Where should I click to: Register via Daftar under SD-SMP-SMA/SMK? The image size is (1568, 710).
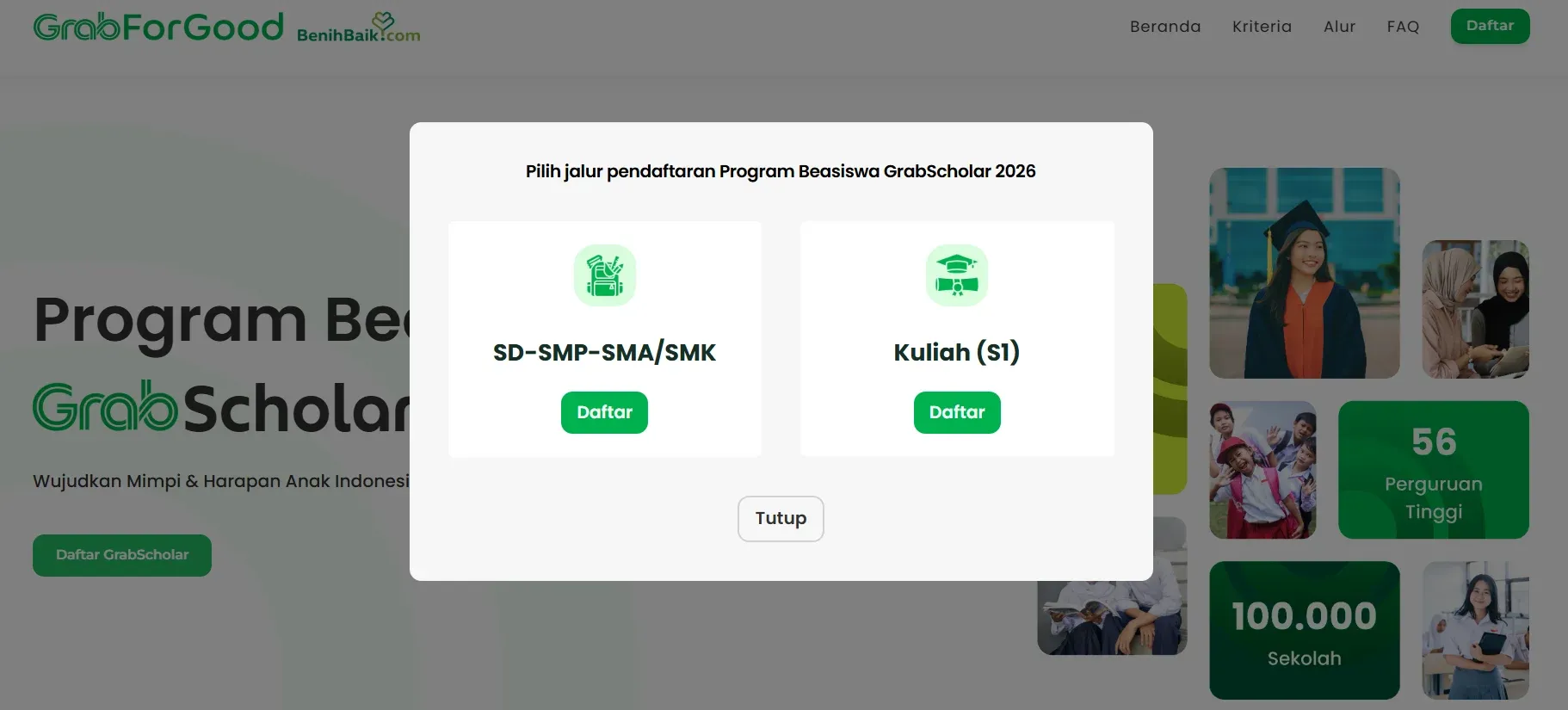point(604,412)
